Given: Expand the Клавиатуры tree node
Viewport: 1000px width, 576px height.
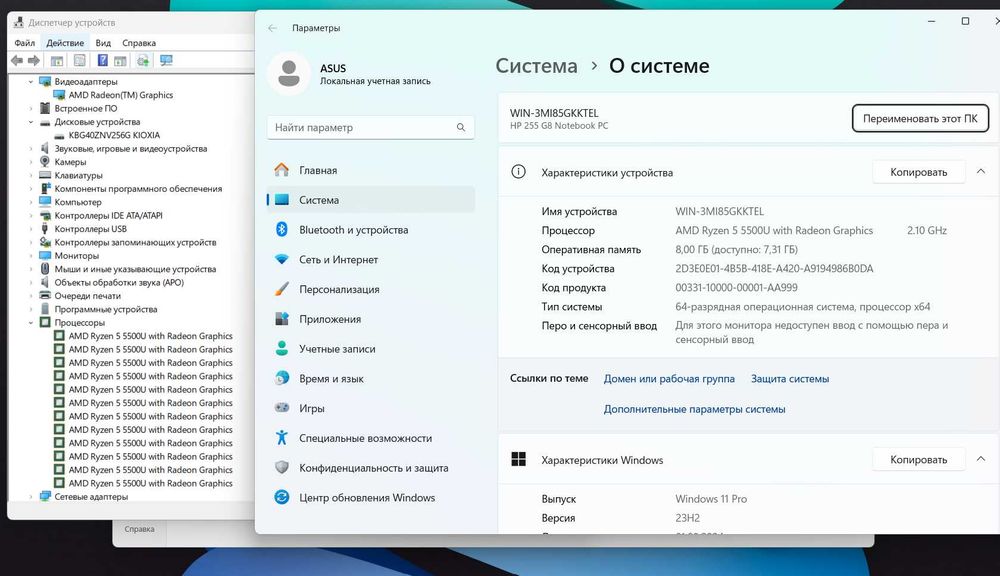Looking at the screenshot, I should [30, 175].
